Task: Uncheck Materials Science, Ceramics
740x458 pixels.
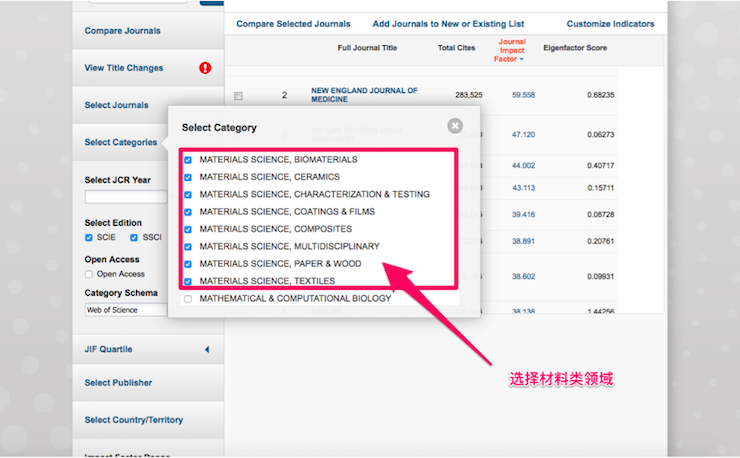Action: click(x=188, y=178)
